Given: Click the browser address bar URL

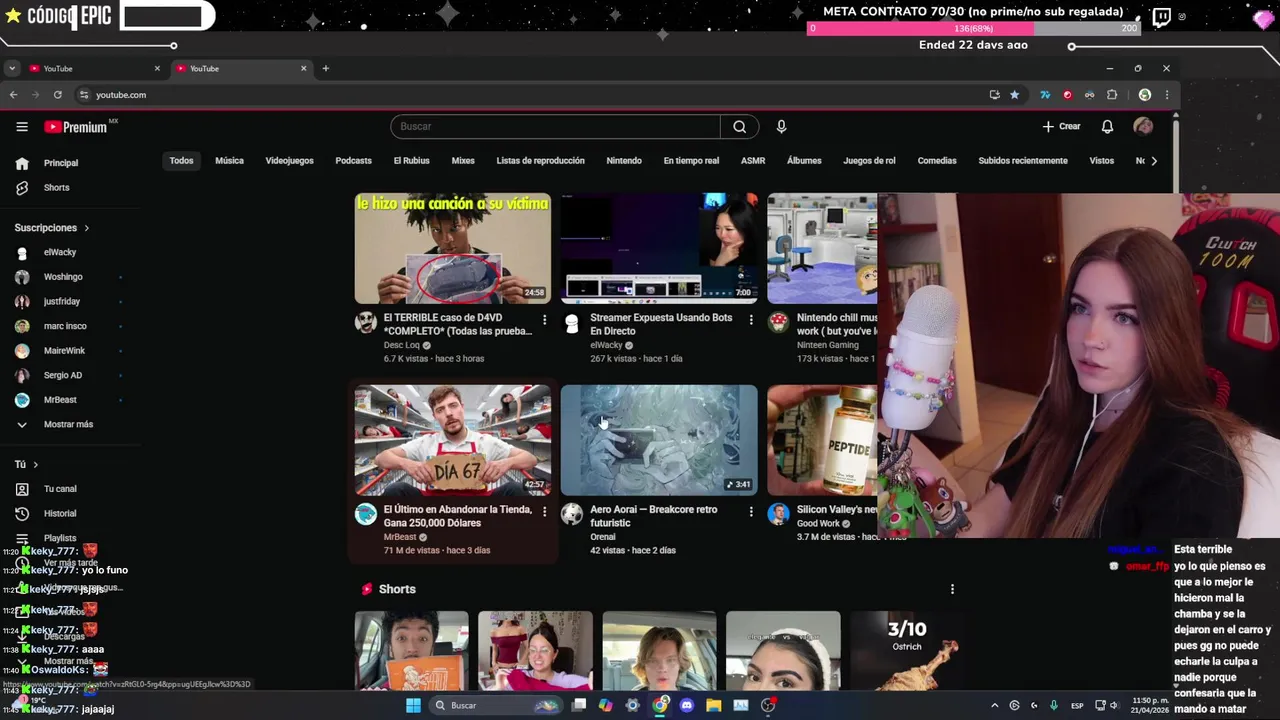Looking at the screenshot, I should coord(121,95).
